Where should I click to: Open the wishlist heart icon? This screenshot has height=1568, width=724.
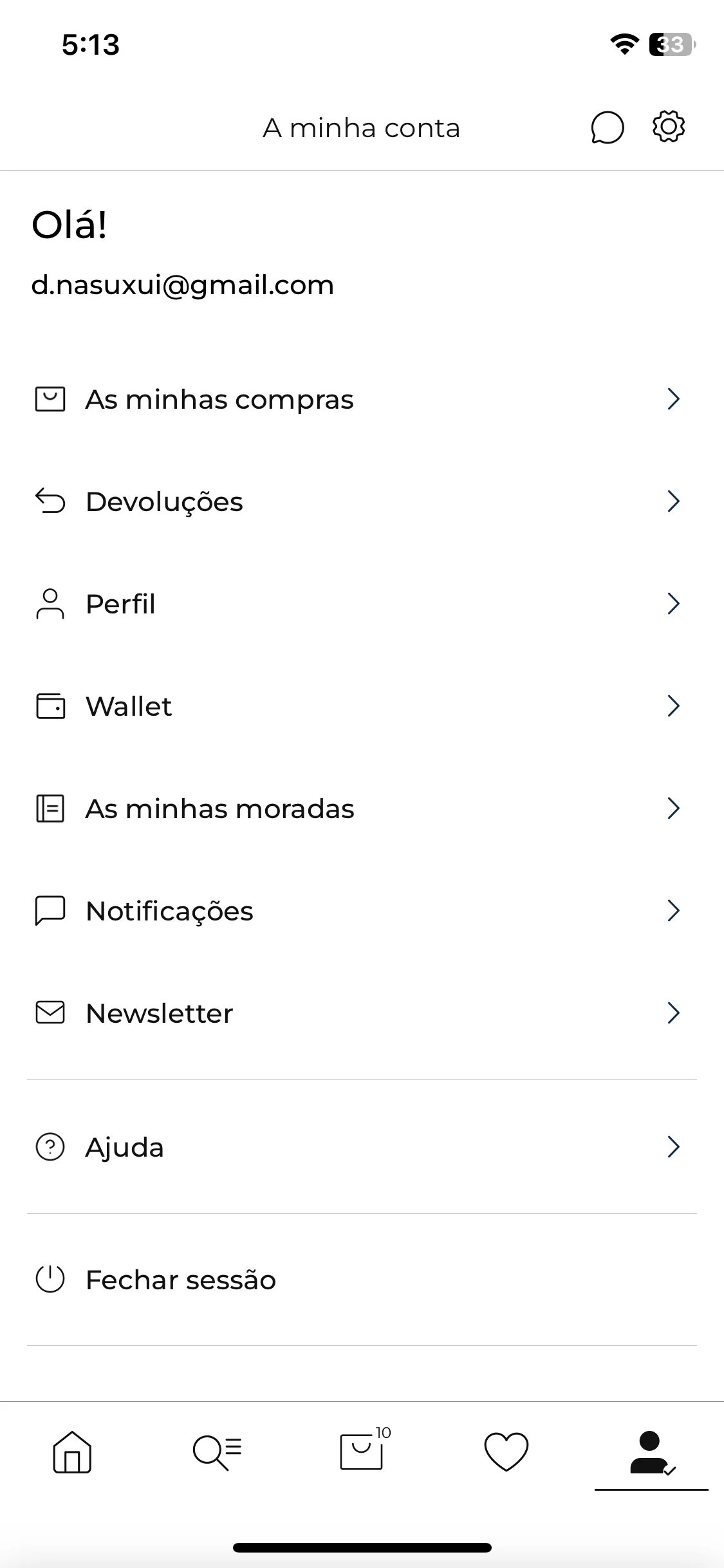tap(506, 1451)
